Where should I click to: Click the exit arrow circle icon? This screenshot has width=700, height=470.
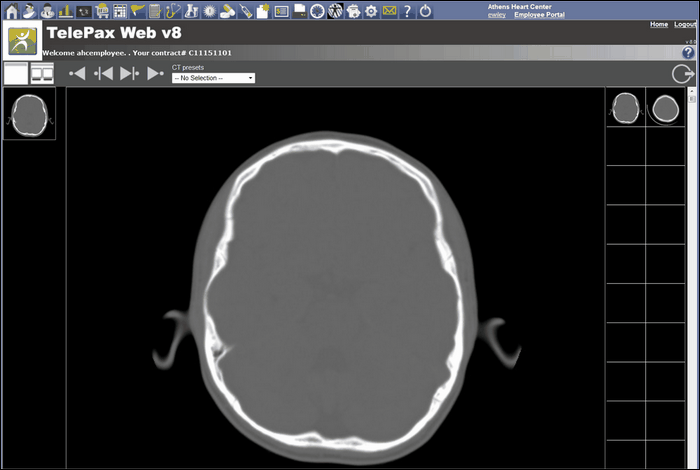[x=684, y=73]
